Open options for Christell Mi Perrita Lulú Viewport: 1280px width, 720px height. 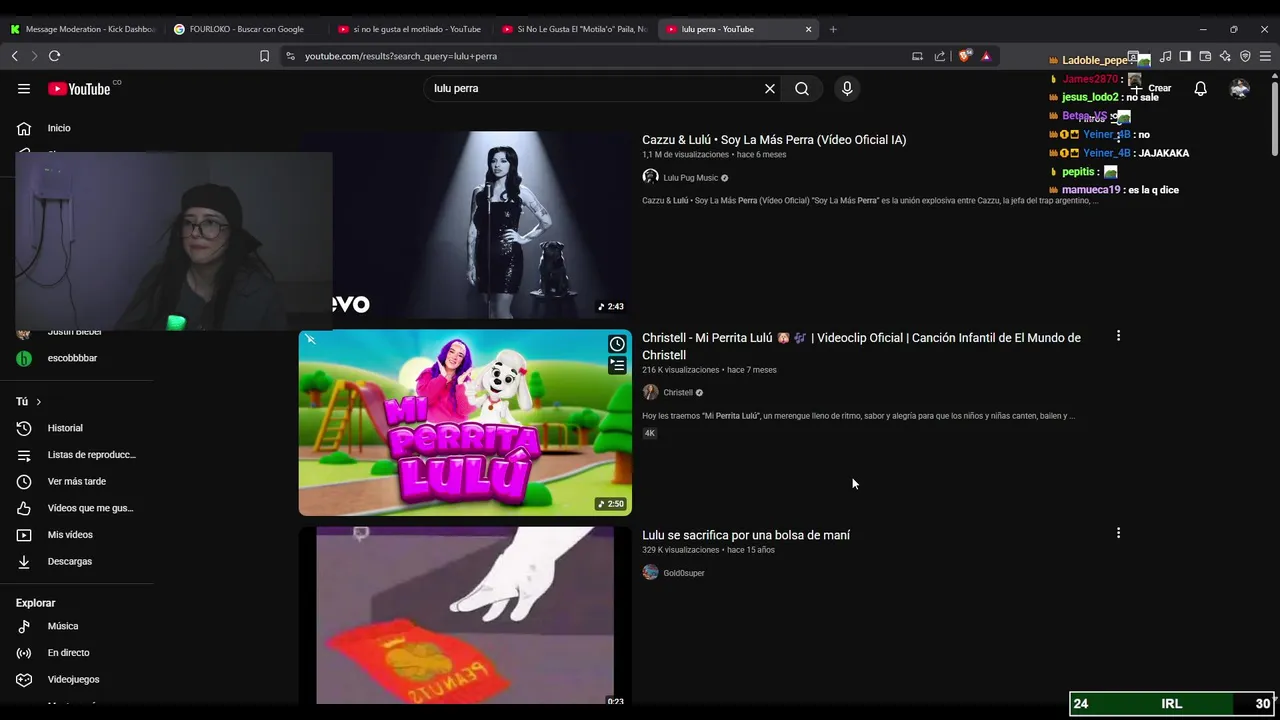pos(1118,336)
